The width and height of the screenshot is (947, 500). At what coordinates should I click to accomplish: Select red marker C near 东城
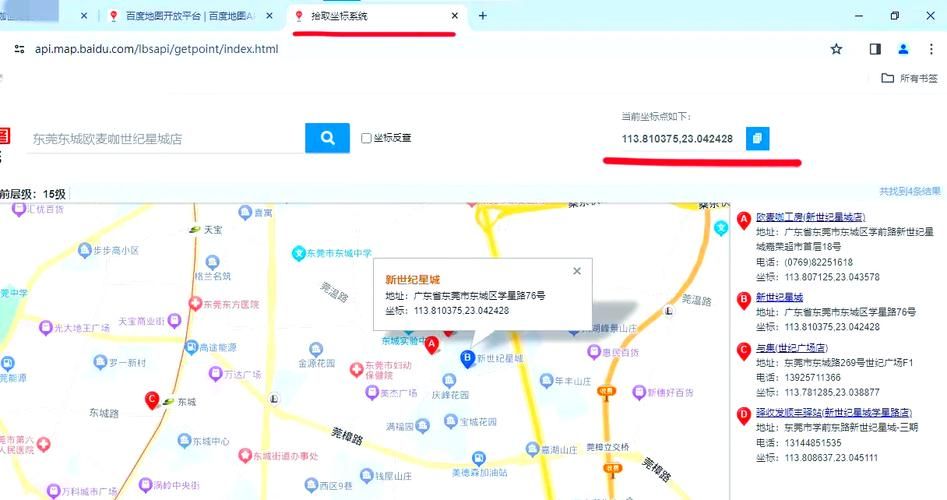(153, 399)
